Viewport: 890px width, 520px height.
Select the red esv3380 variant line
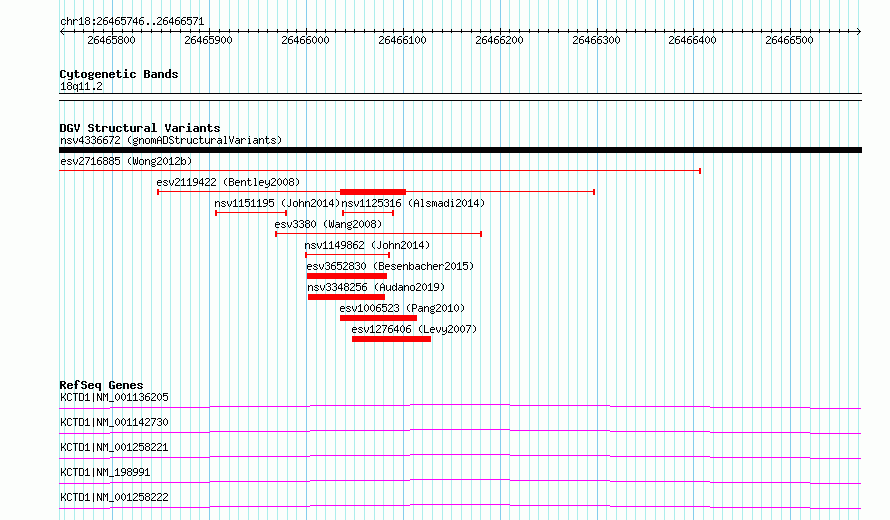379,234
